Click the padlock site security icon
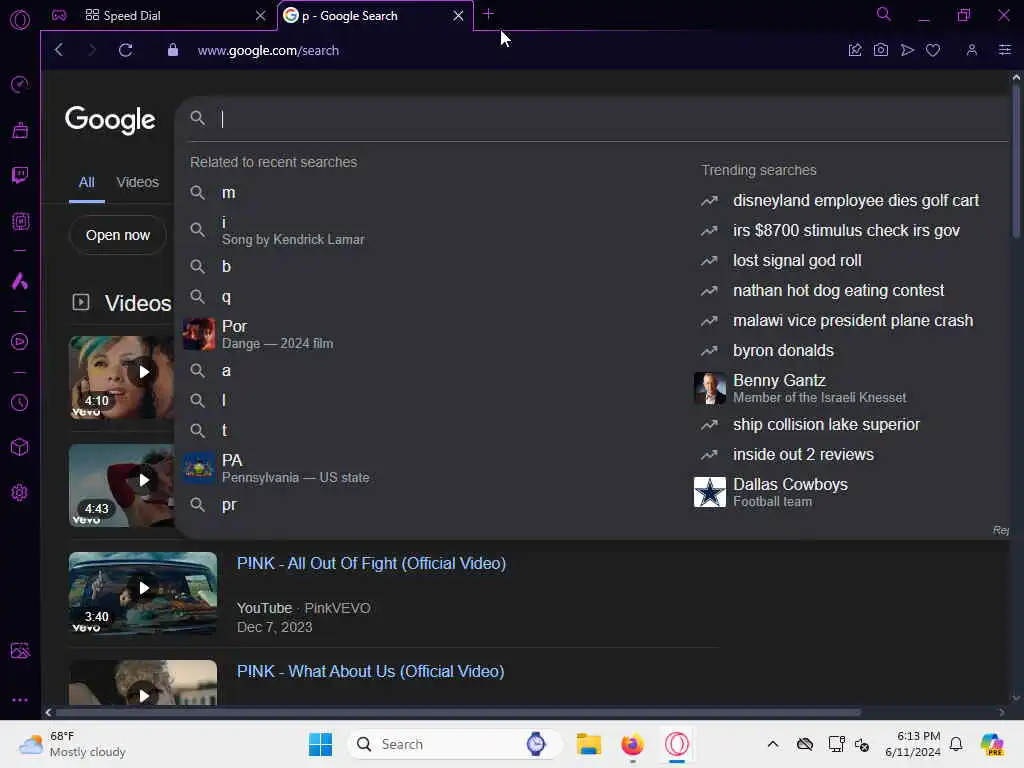 pos(172,50)
